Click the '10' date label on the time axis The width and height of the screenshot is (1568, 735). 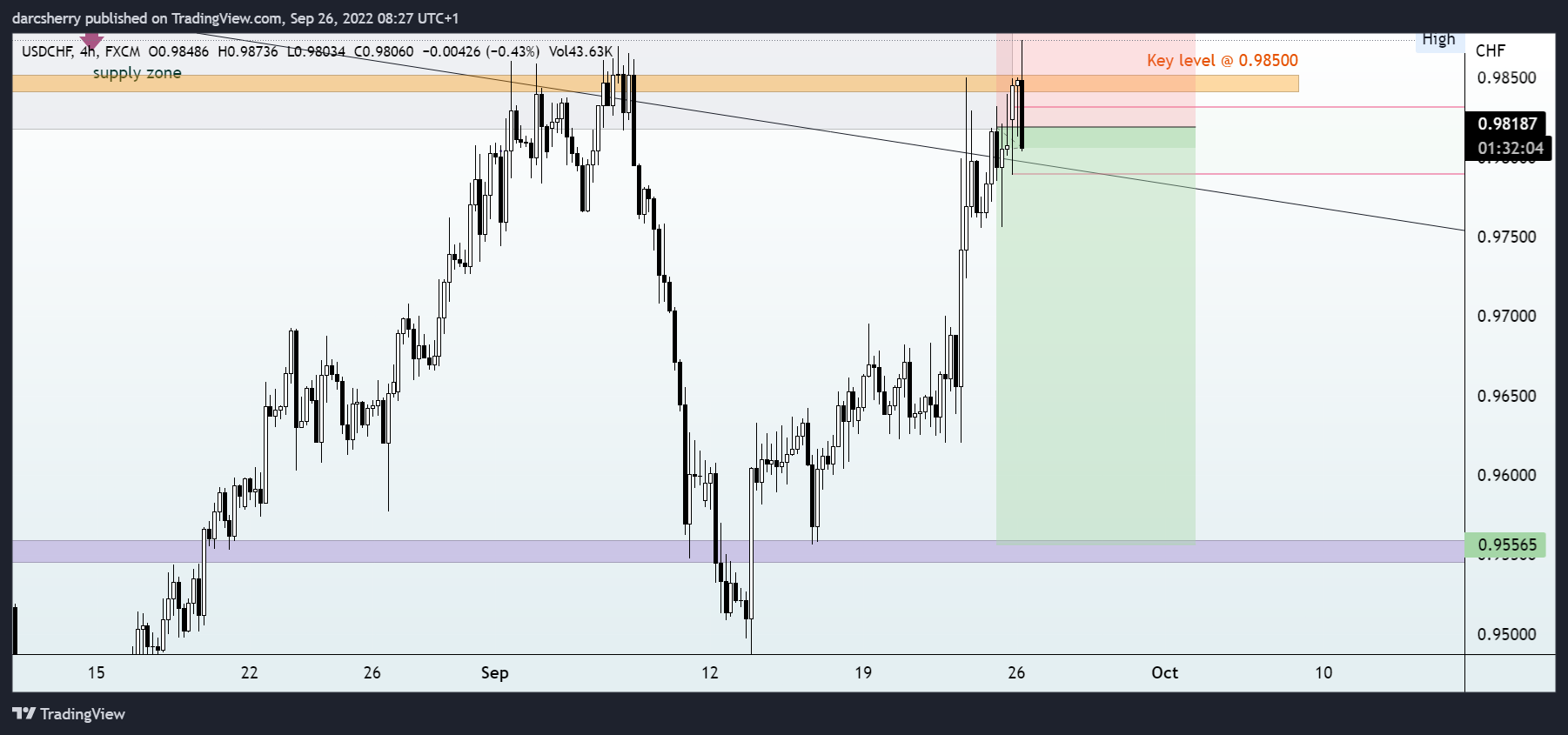pos(1323,672)
